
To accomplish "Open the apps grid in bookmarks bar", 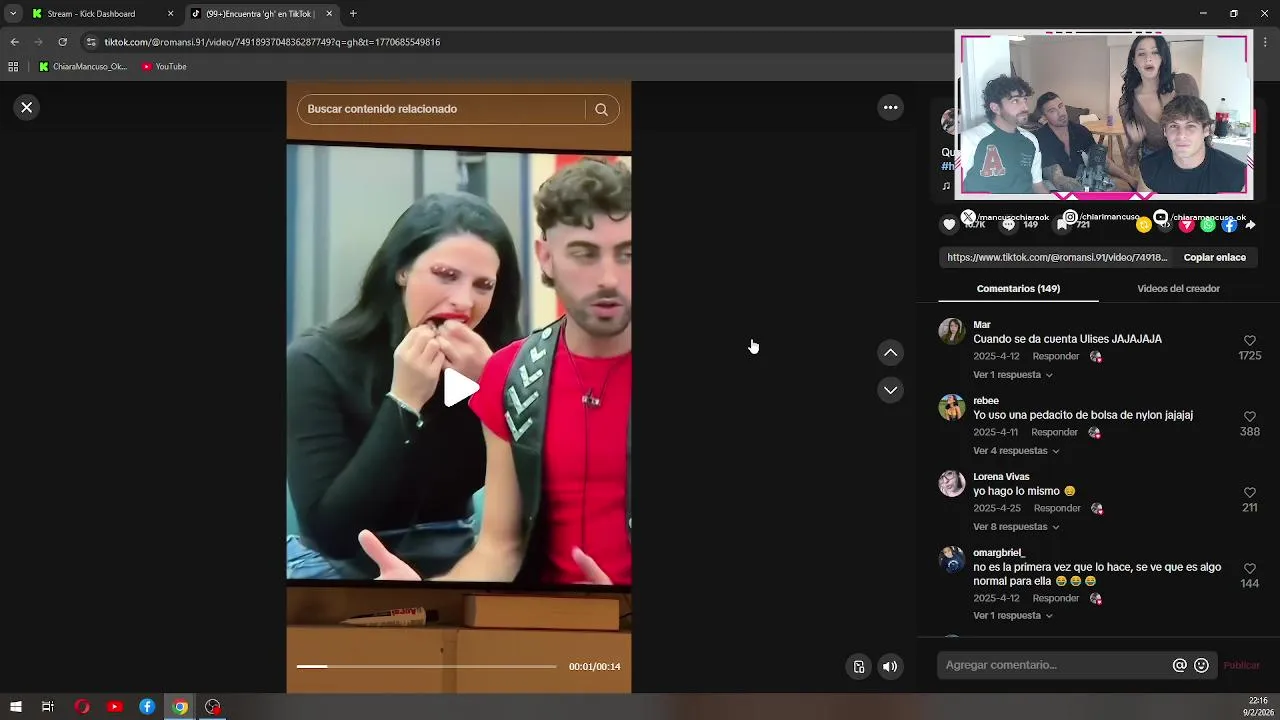I will 13,67.
